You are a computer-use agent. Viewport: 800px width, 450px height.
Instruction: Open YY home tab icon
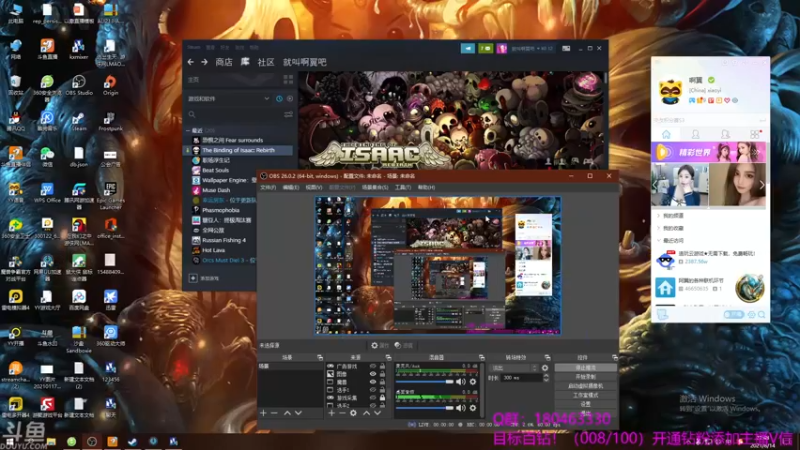coord(666,134)
